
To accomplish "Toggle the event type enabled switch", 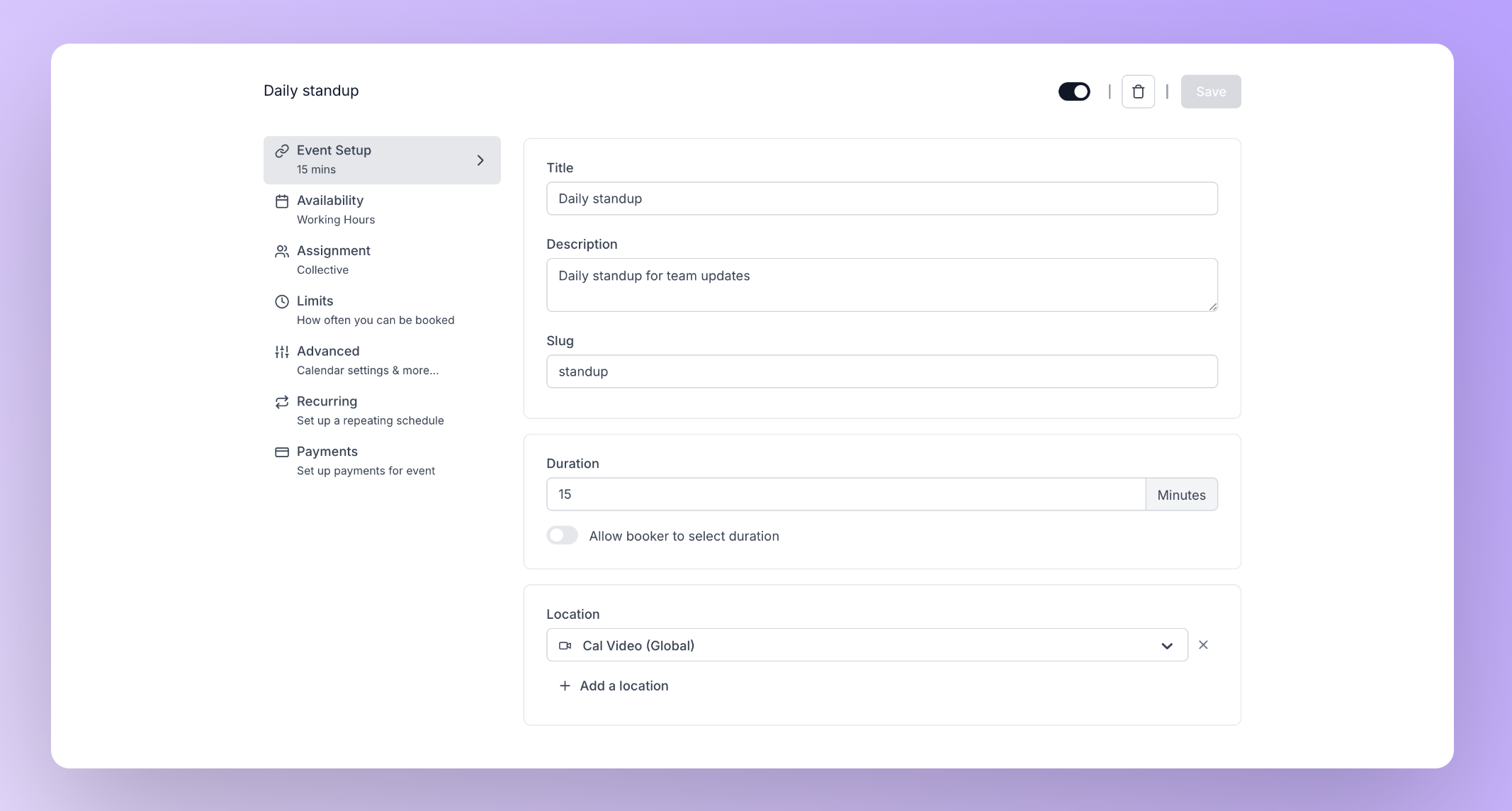I will pos(1074,91).
